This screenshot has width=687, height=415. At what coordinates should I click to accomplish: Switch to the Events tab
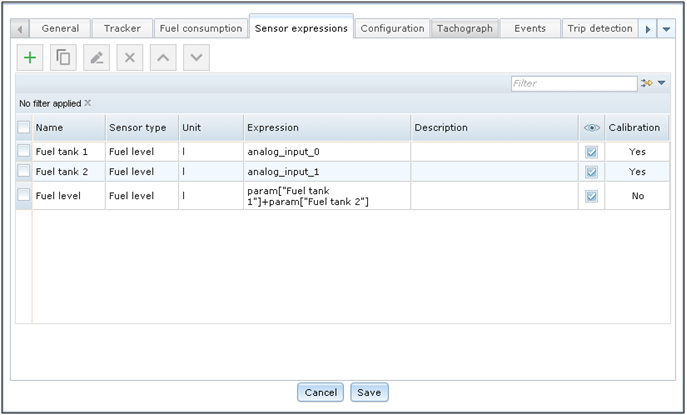(530, 28)
